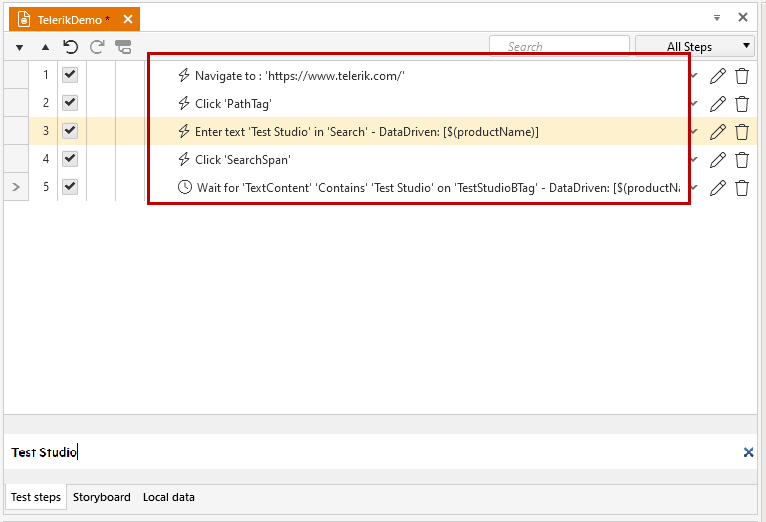Delete step 3 with trash icon
This screenshot has width=766, height=522.
pyautogui.click(x=742, y=131)
